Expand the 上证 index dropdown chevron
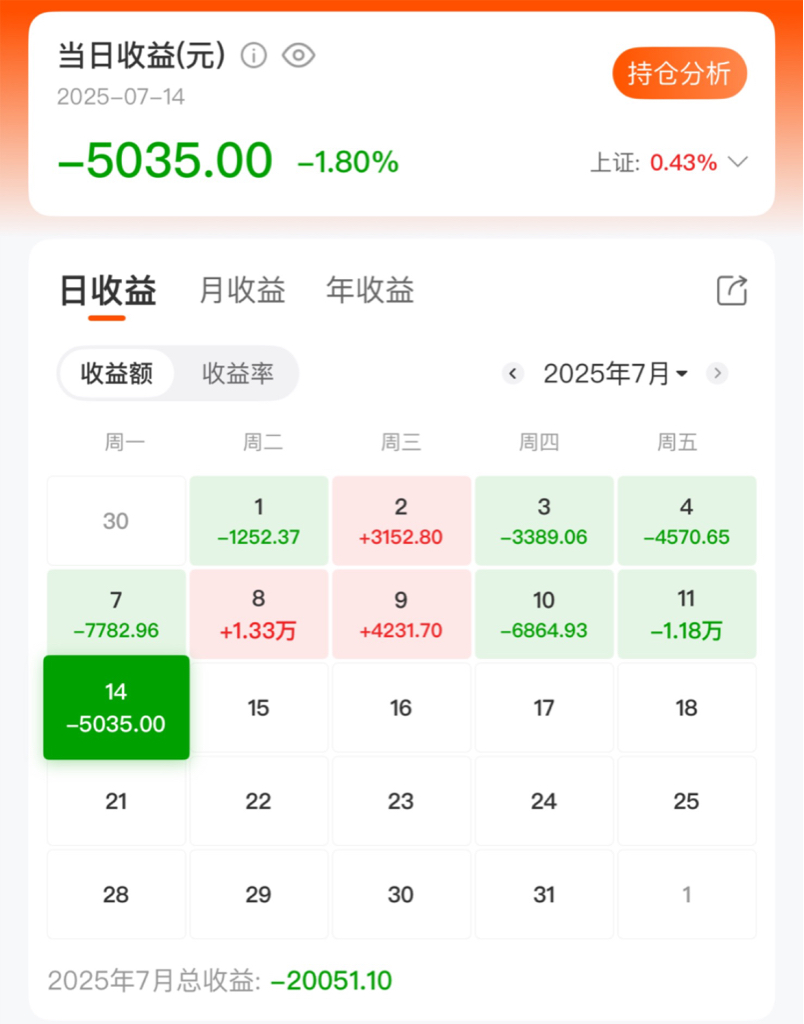This screenshot has width=804, height=1024. tap(737, 161)
